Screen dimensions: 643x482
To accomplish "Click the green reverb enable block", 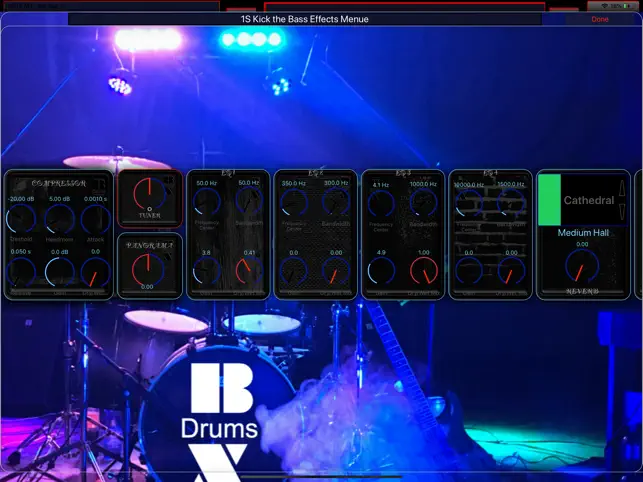I will pos(550,200).
